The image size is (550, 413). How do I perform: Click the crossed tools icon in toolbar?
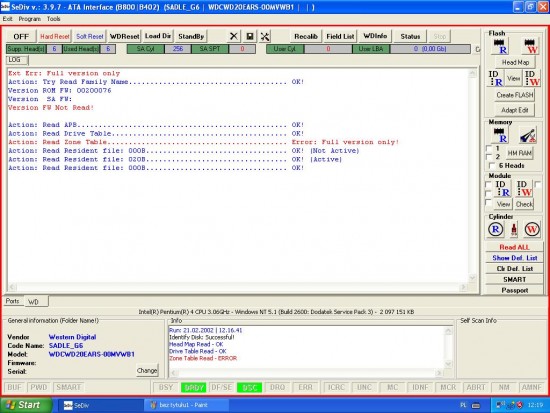pos(265,36)
